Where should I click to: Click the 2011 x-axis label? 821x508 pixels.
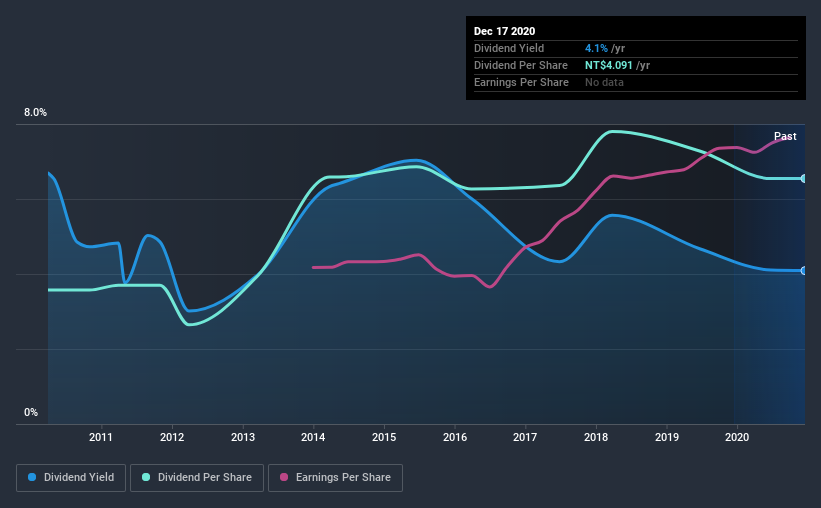[x=101, y=437]
